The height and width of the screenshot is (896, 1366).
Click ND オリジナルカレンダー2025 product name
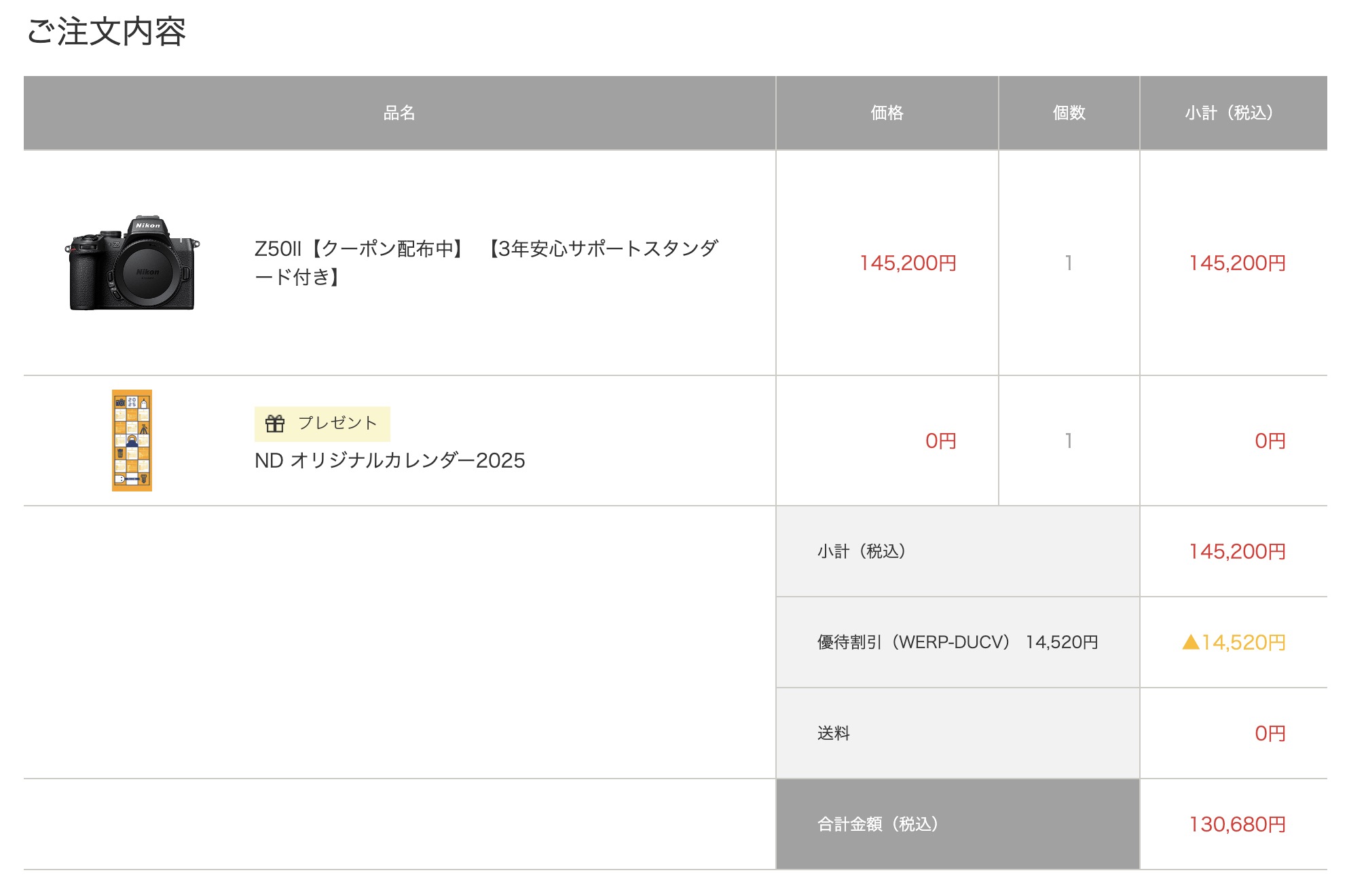[x=390, y=460]
